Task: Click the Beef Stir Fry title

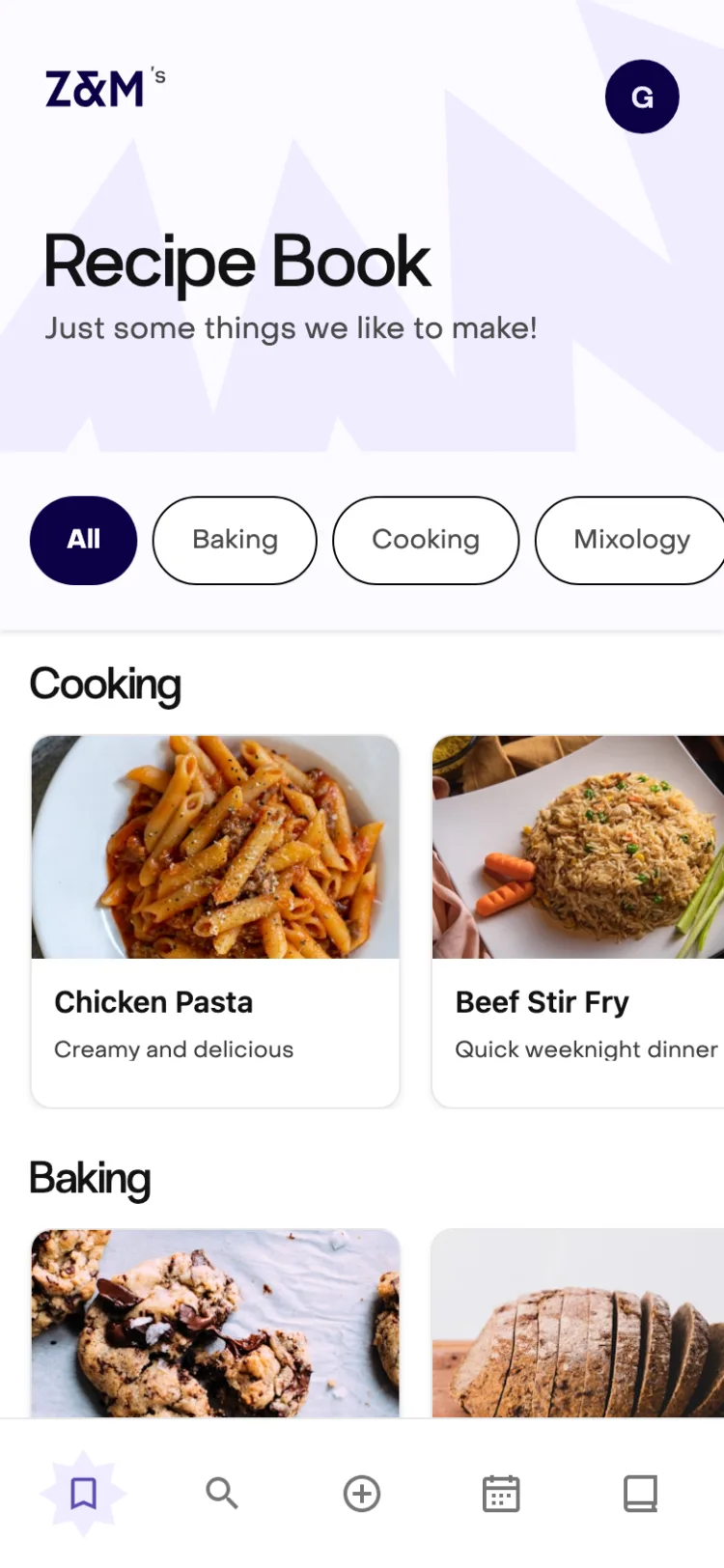Action: 543,1002
